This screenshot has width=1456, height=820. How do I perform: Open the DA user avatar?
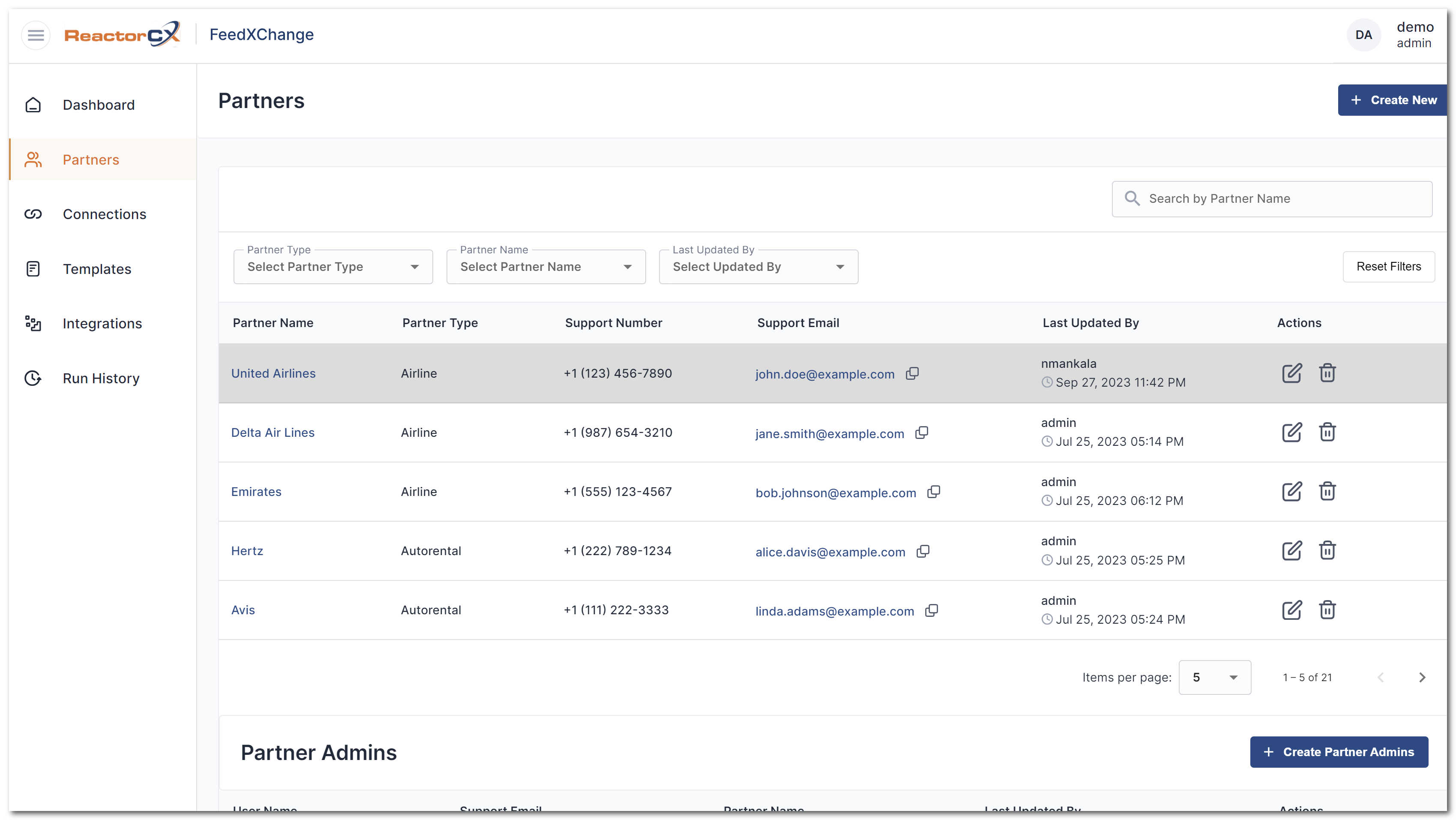pos(1363,35)
